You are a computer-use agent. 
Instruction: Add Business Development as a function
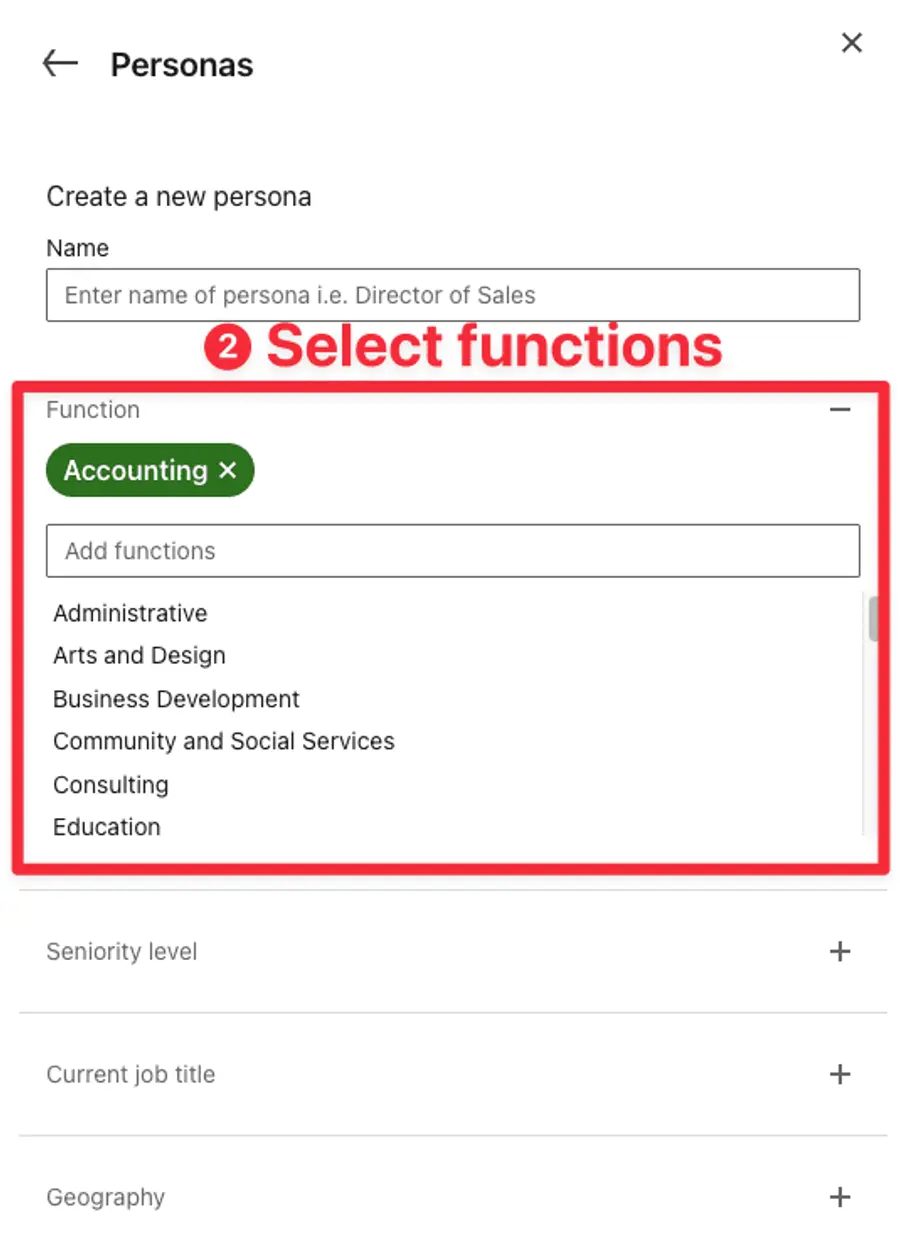point(176,699)
